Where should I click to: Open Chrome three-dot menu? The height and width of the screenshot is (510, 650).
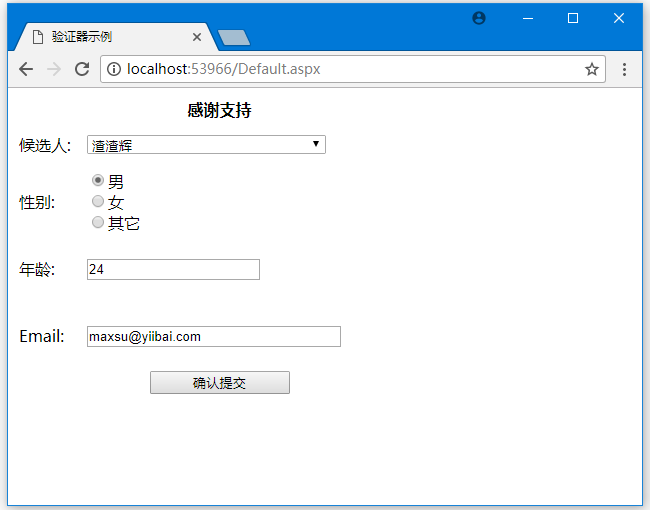(x=625, y=69)
